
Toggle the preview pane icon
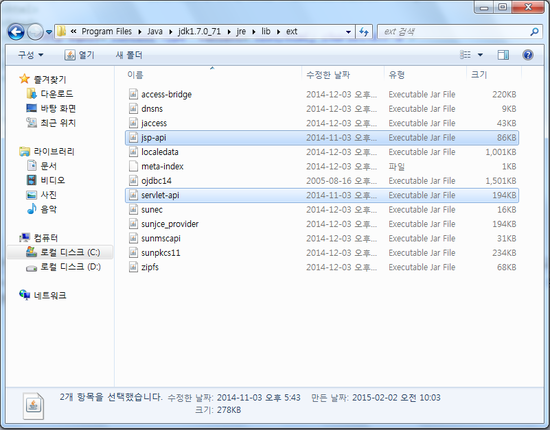pos(503,55)
